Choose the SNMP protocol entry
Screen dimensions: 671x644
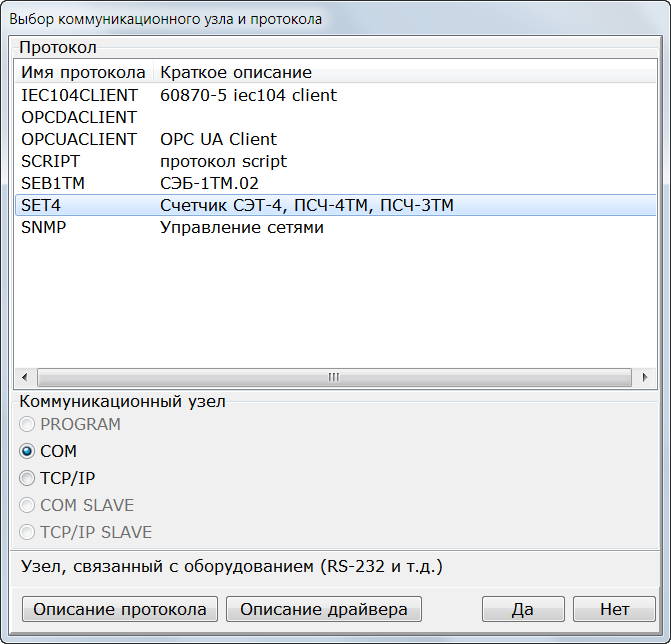336,228
